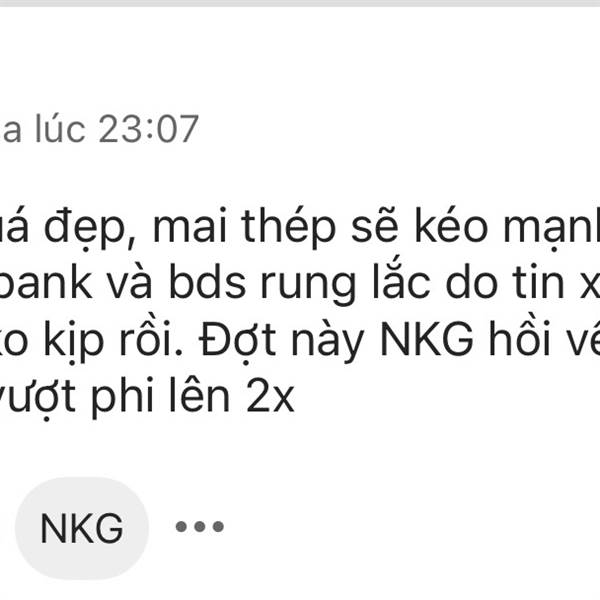Screen dimensions: 600x600
Task: Click the gray divider bar at top
Action: coord(300,3)
